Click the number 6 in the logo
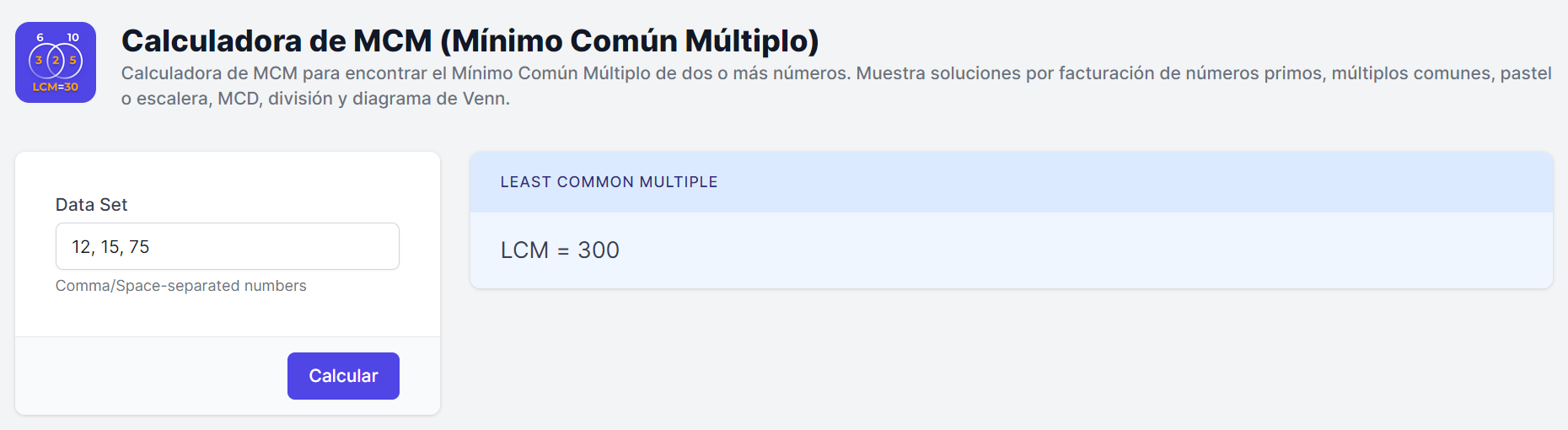Viewport: 1568px width, 430px height. [40, 37]
